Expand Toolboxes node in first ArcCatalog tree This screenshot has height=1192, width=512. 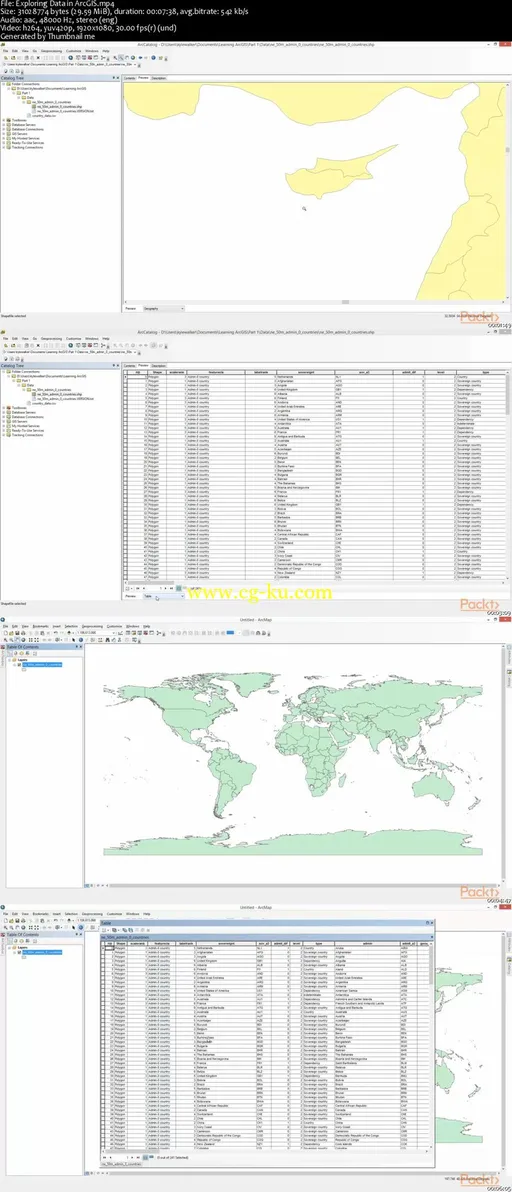coord(4,120)
